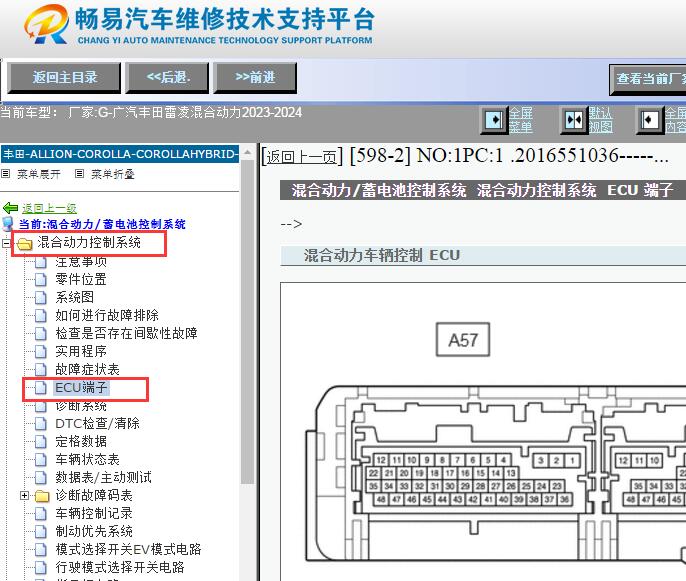Click page icon beside 系统图

[x=41, y=298]
